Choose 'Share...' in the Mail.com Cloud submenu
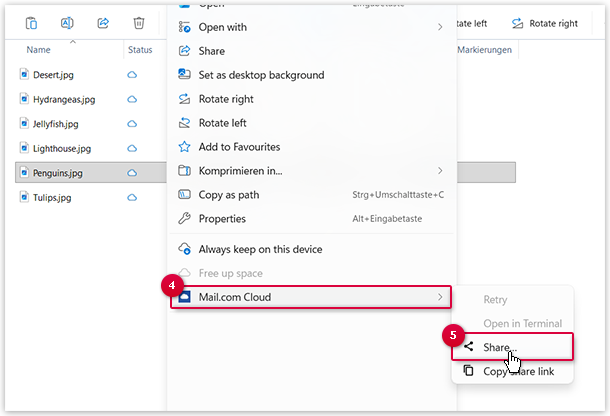610x416 pixels. [513, 347]
